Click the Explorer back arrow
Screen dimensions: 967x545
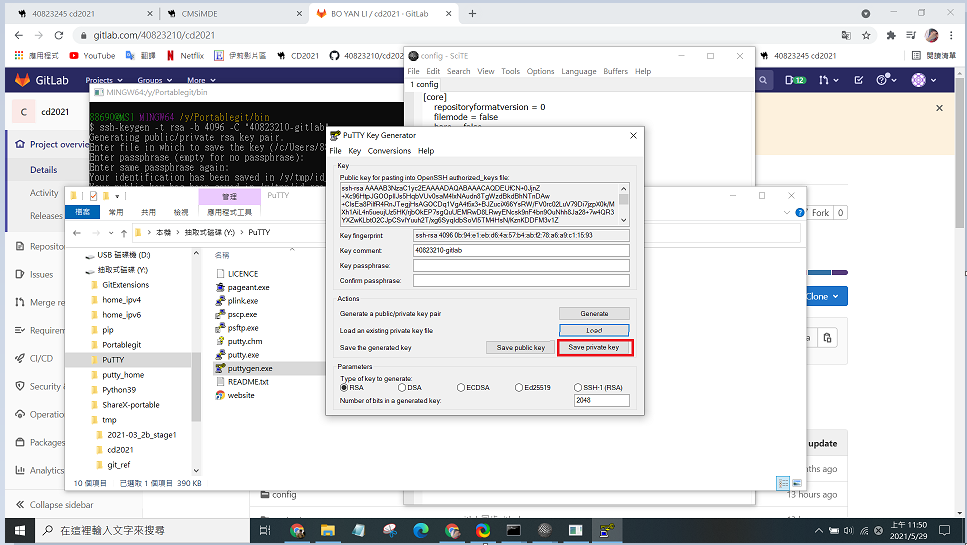tap(76, 233)
